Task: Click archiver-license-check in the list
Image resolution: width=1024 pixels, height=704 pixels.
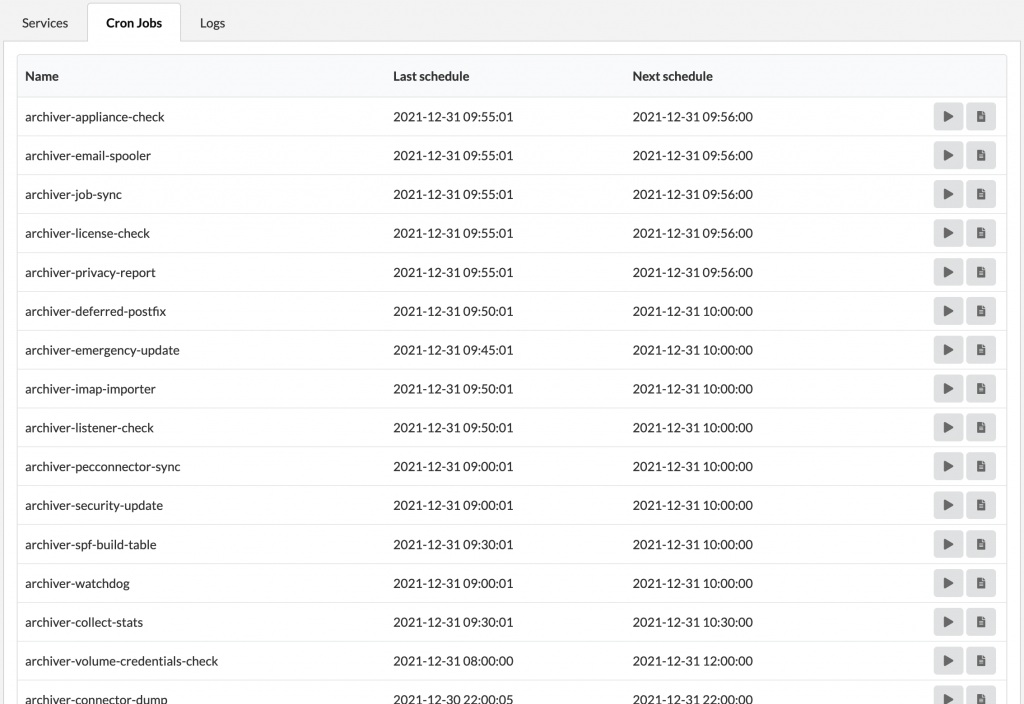Action: (x=88, y=233)
